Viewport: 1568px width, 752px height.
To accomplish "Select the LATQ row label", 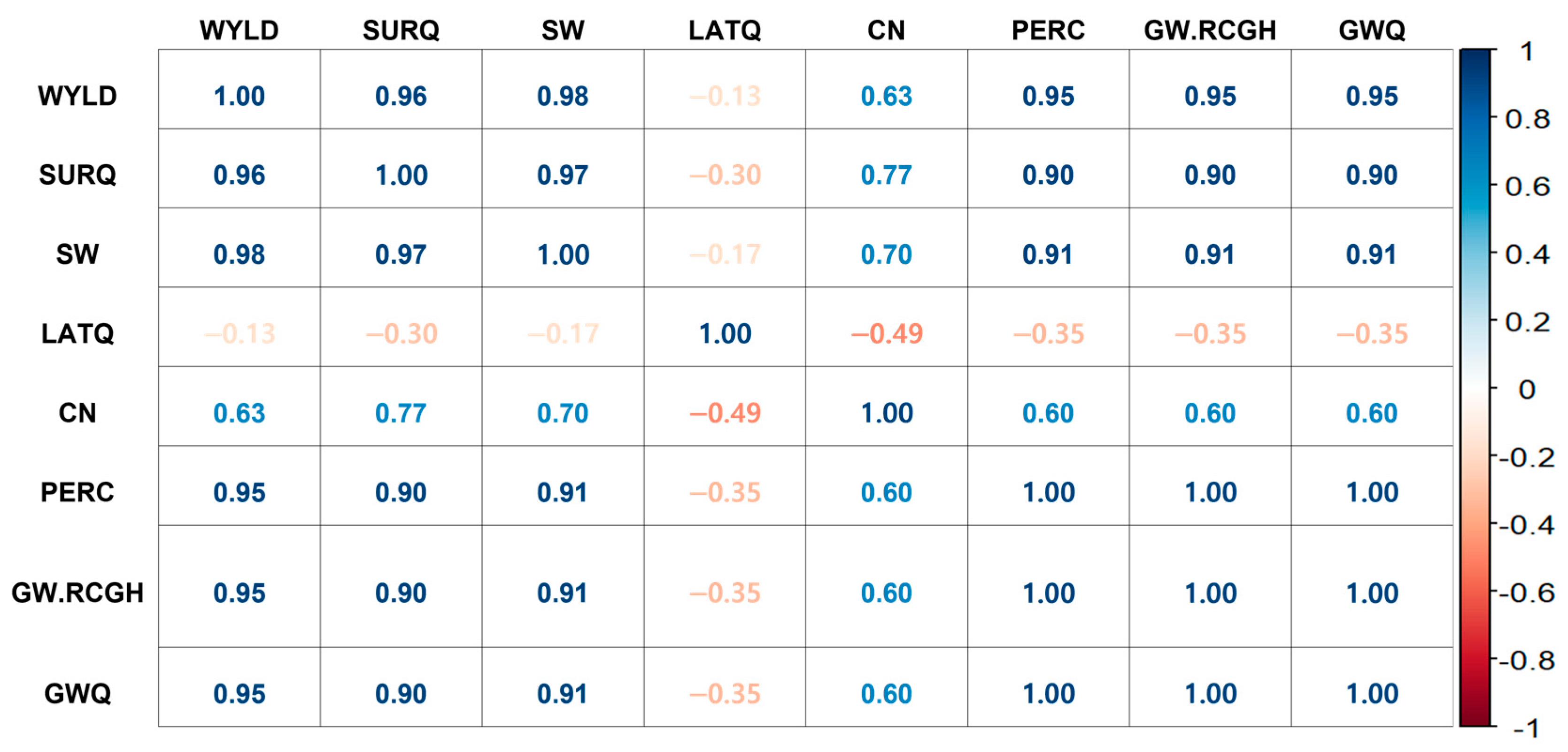I will [x=77, y=333].
